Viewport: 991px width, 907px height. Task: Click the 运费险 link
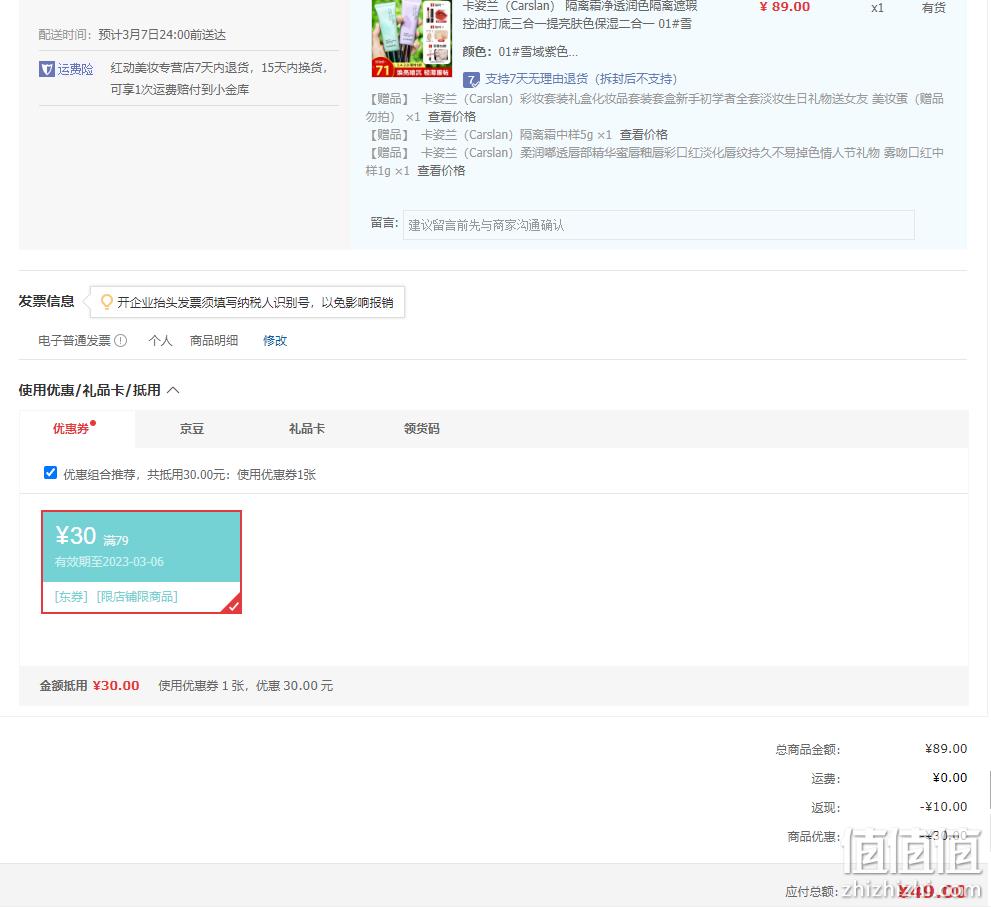tap(75, 69)
